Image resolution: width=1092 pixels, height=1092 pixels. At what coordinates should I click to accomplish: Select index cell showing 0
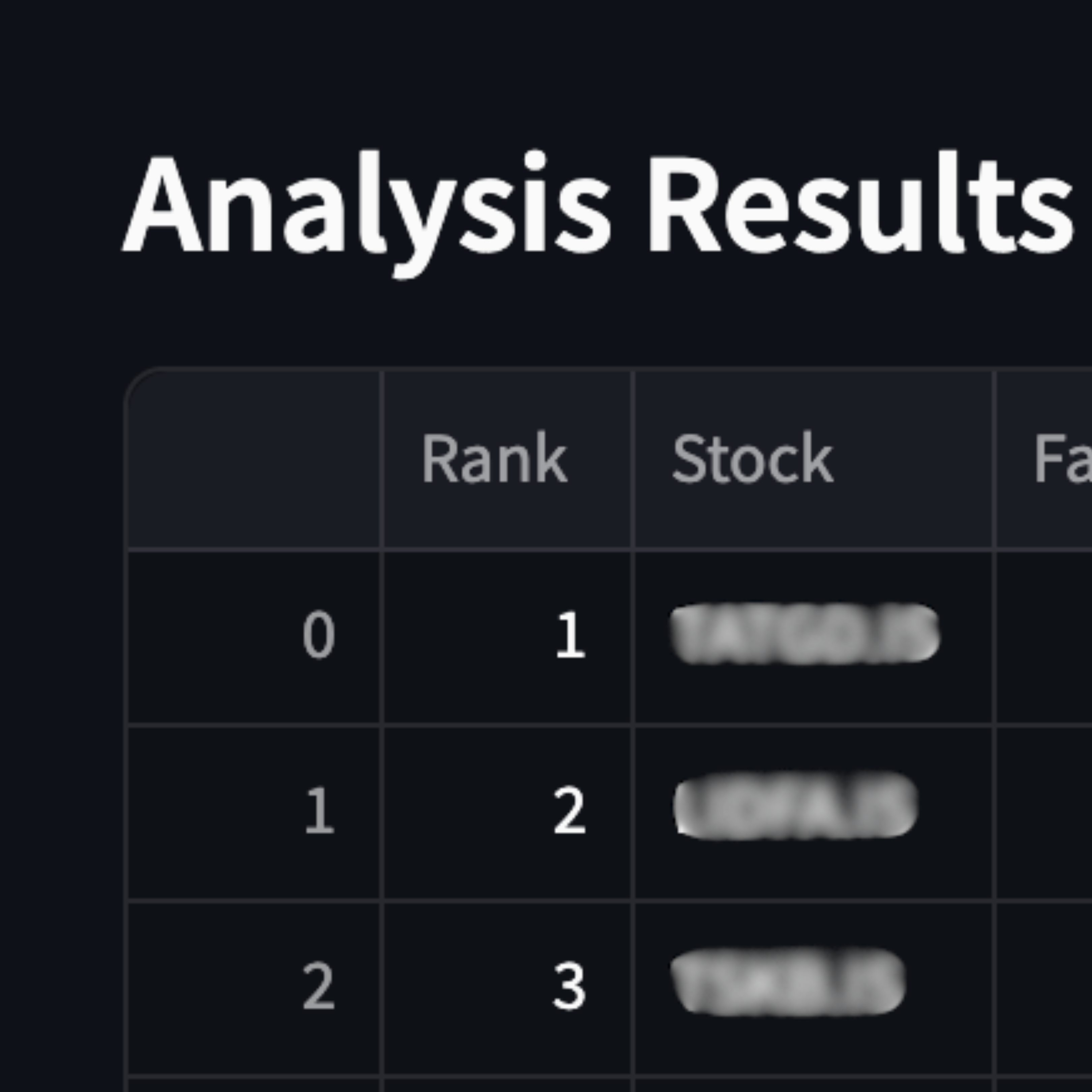tap(254, 636)
